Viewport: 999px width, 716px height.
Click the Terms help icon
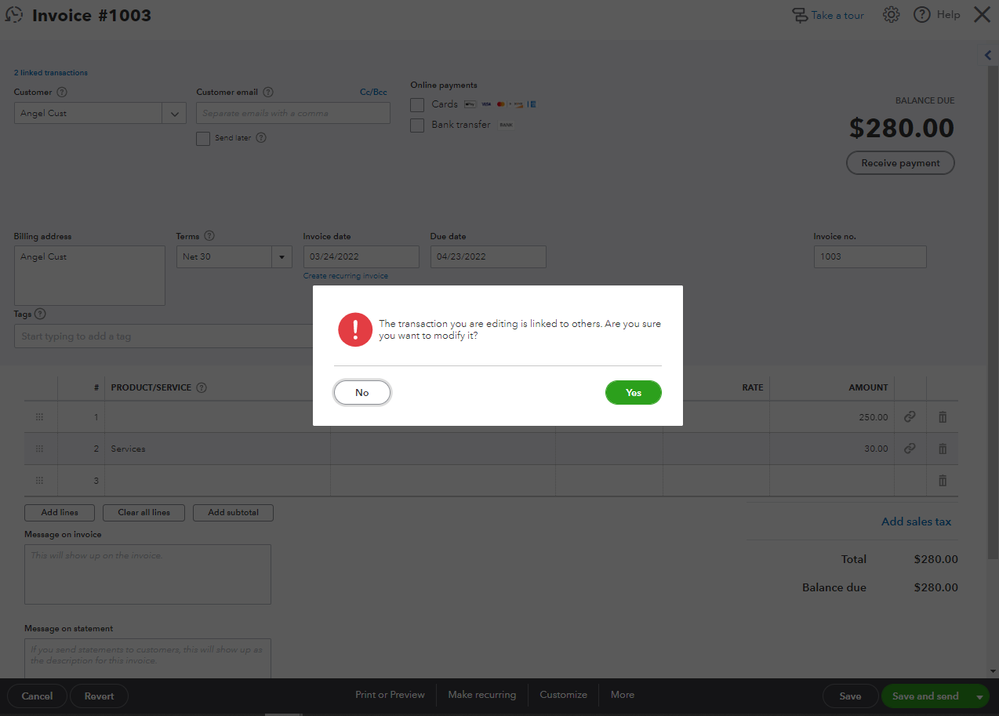(210, 236)
